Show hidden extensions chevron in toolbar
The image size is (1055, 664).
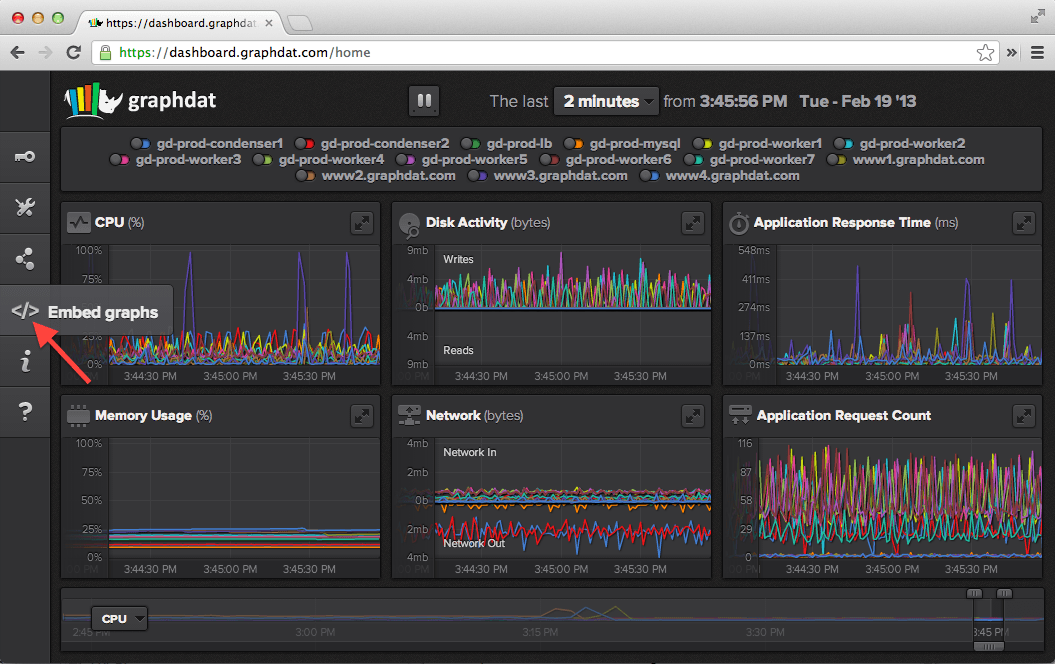(1011, 52)
